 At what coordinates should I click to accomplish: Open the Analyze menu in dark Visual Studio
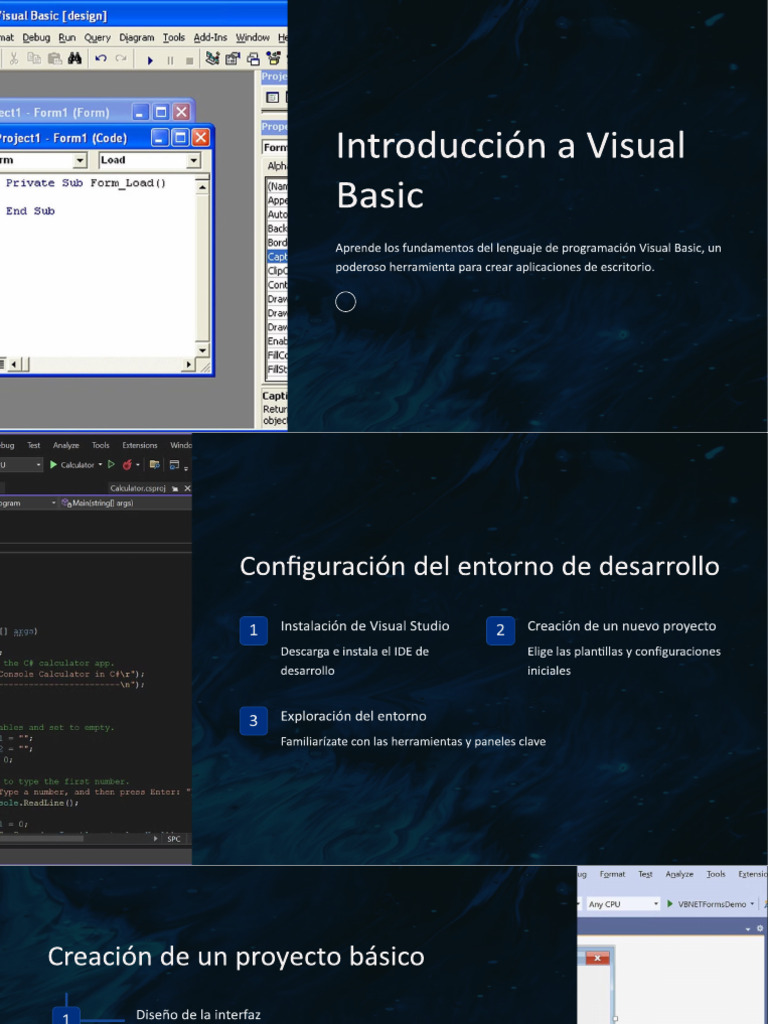[66, 445]
